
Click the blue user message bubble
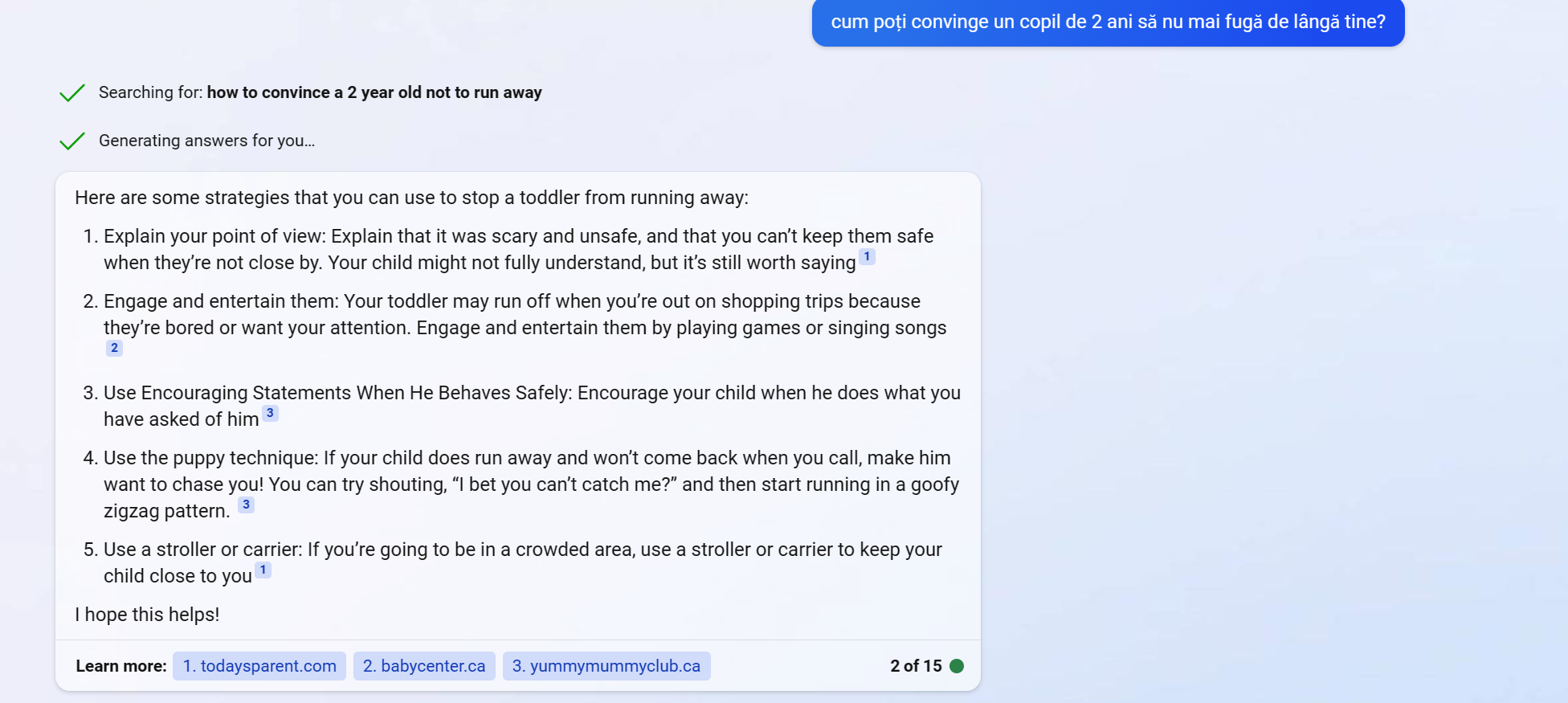tap(1108, 22)
